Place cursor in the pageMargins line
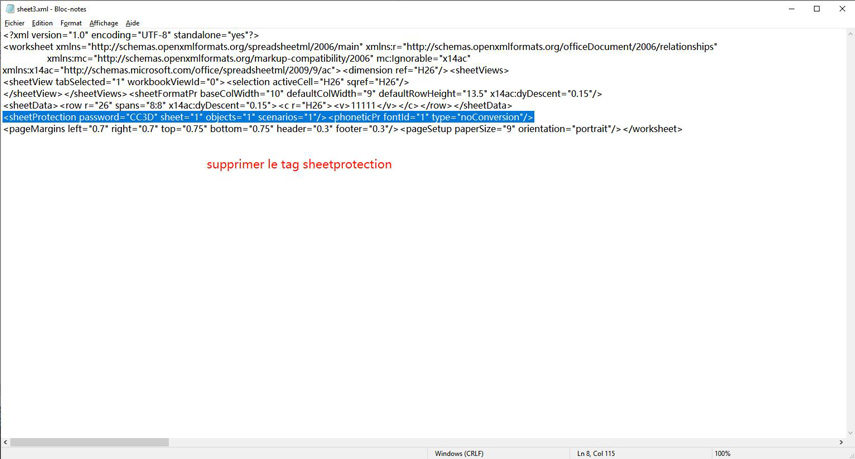 pos(340,129)
